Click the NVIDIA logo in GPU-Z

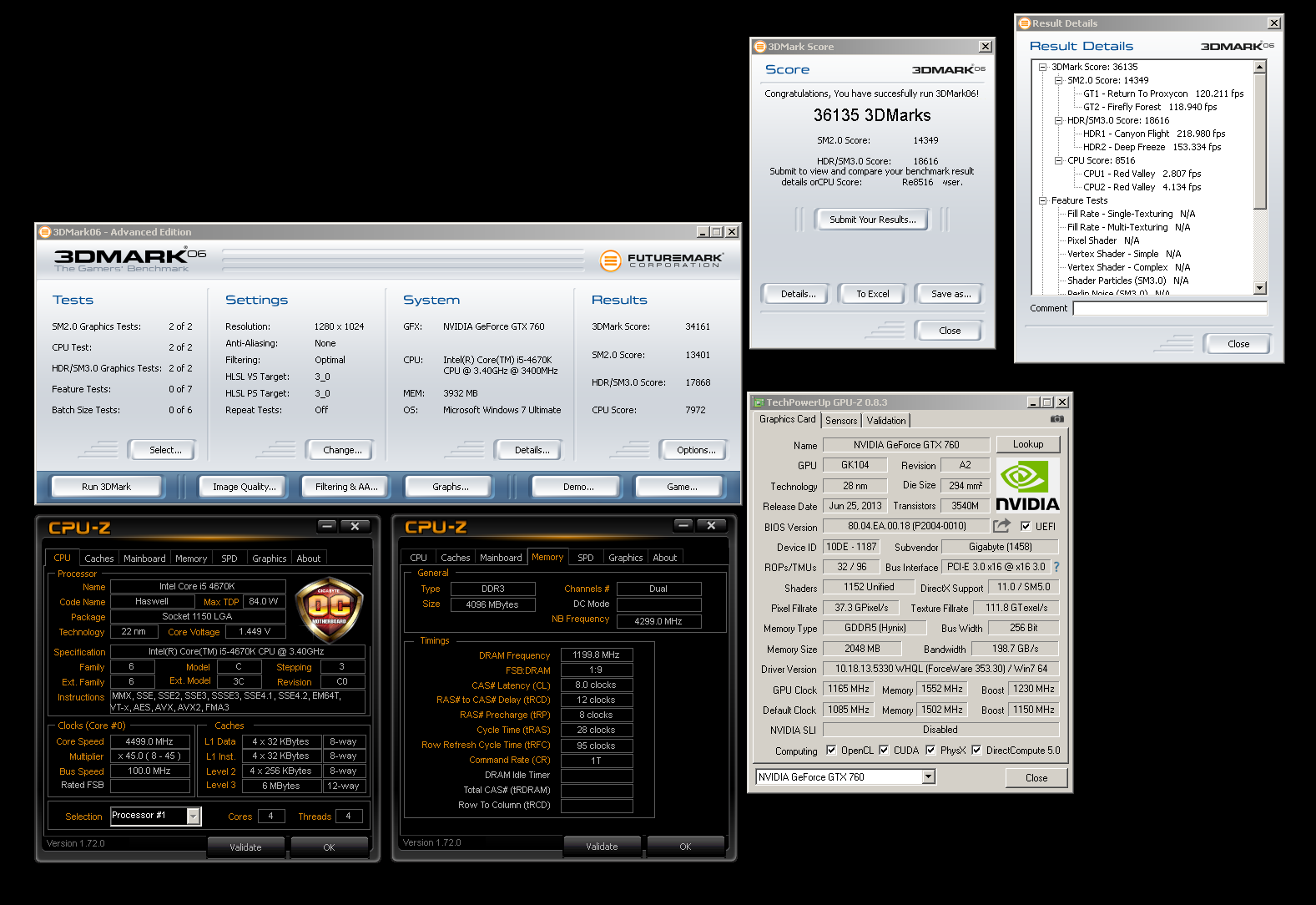(x=1027, y=486)
